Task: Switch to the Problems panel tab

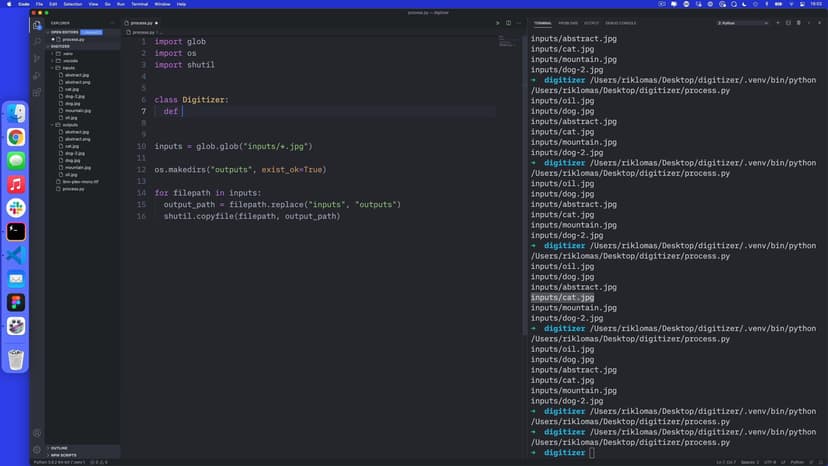Action: 568,22
